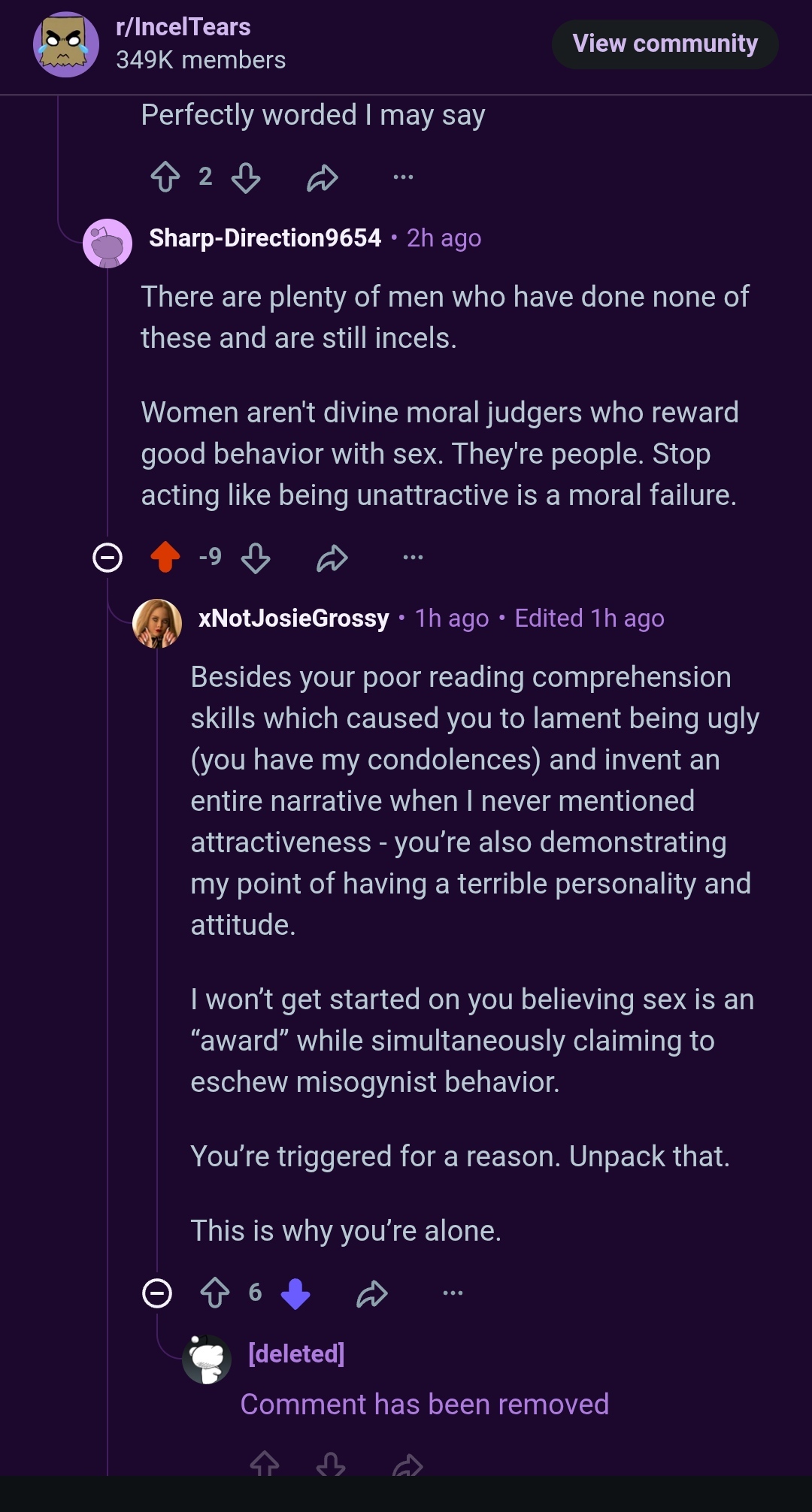The height and width of the screenshot is (1512, 812).
Task: Toggle the orange upvote on Sharp-Direction9654's comment
Action: click(165, 558)
